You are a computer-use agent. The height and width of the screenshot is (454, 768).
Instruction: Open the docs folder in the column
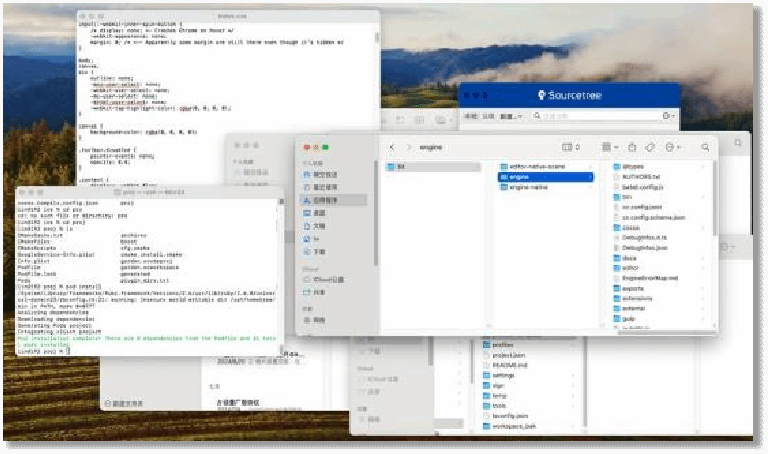[630, 258]
